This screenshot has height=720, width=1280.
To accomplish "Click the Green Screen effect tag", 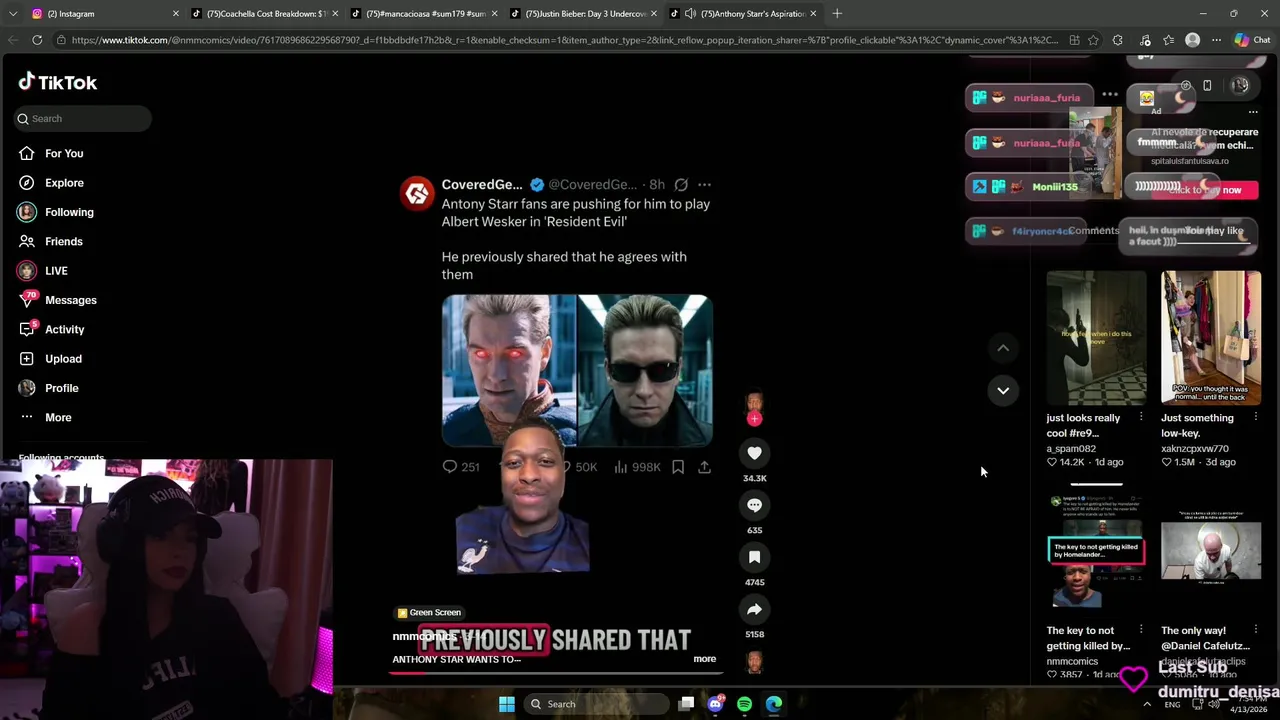I will [x=429, y=612].
